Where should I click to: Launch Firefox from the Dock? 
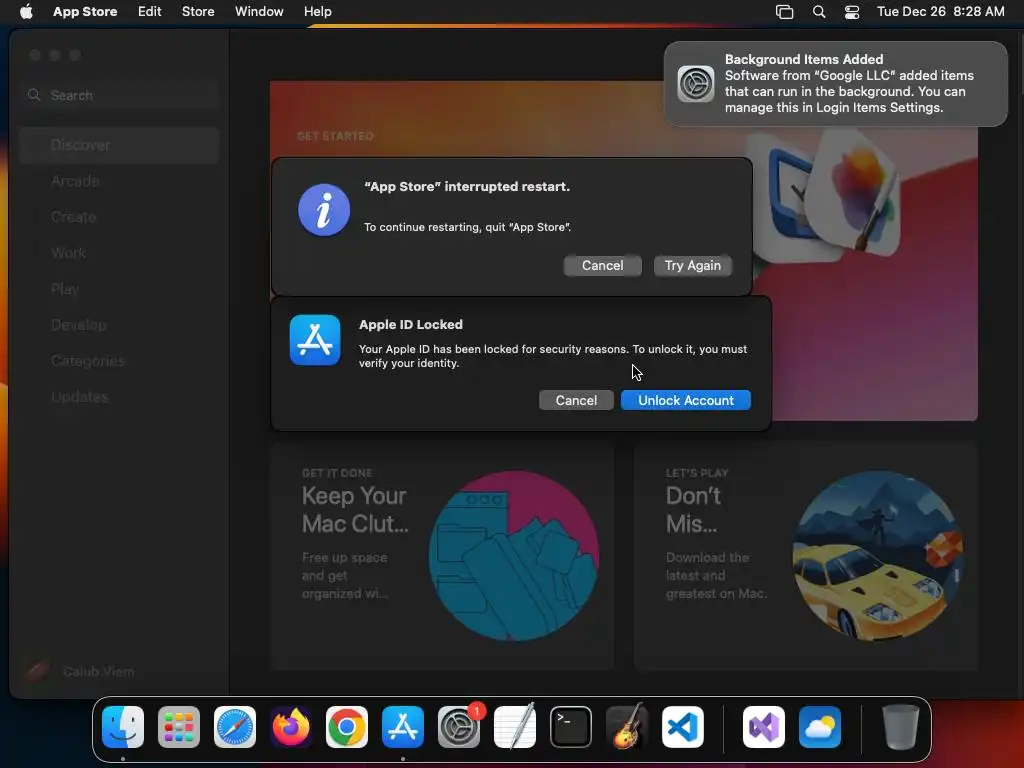tap(291, 727)
